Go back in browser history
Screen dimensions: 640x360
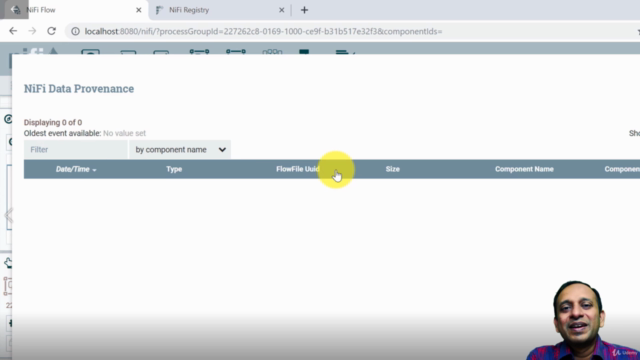13,31
